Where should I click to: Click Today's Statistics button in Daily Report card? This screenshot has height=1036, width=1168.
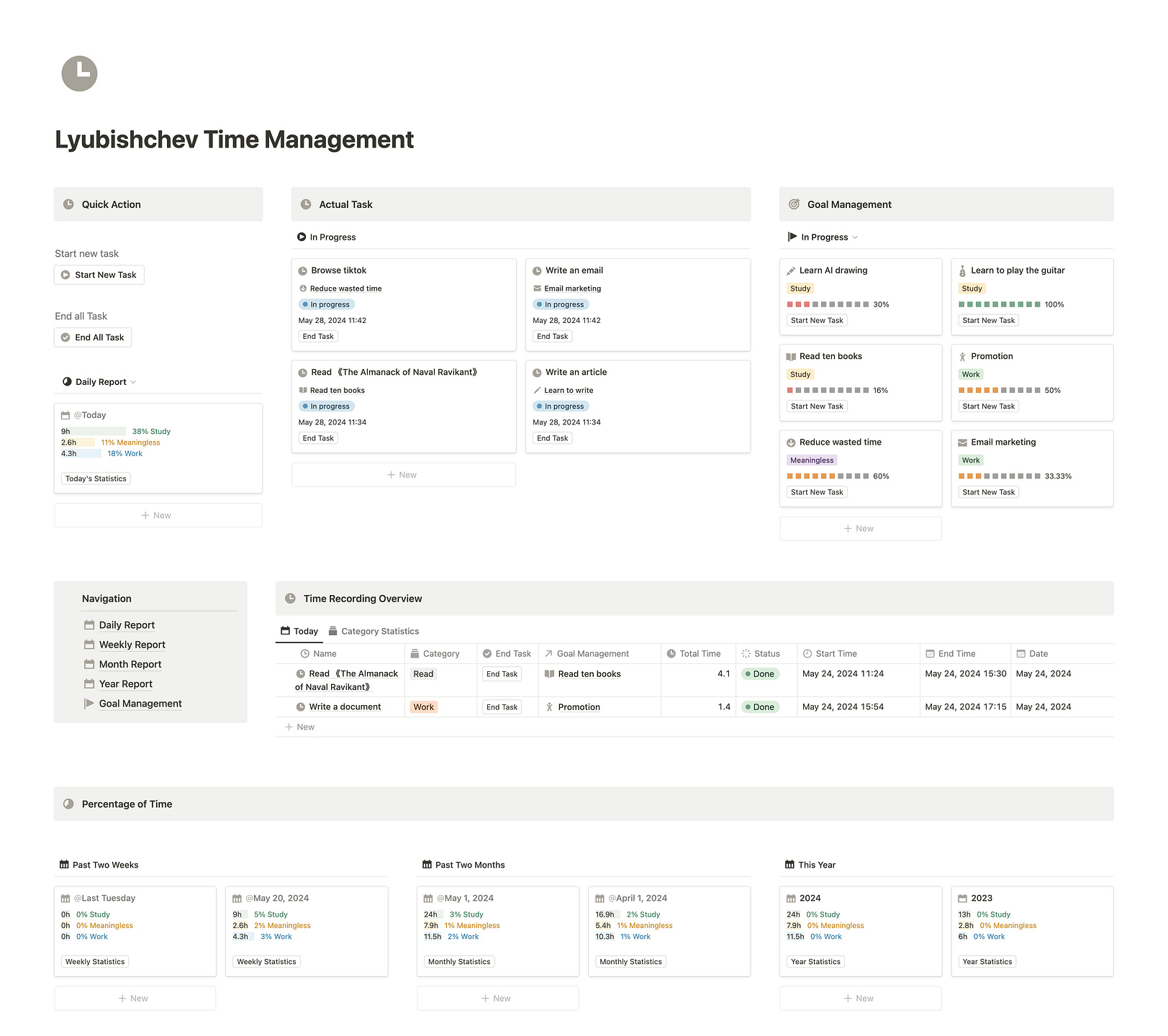[x=96, y=478]
